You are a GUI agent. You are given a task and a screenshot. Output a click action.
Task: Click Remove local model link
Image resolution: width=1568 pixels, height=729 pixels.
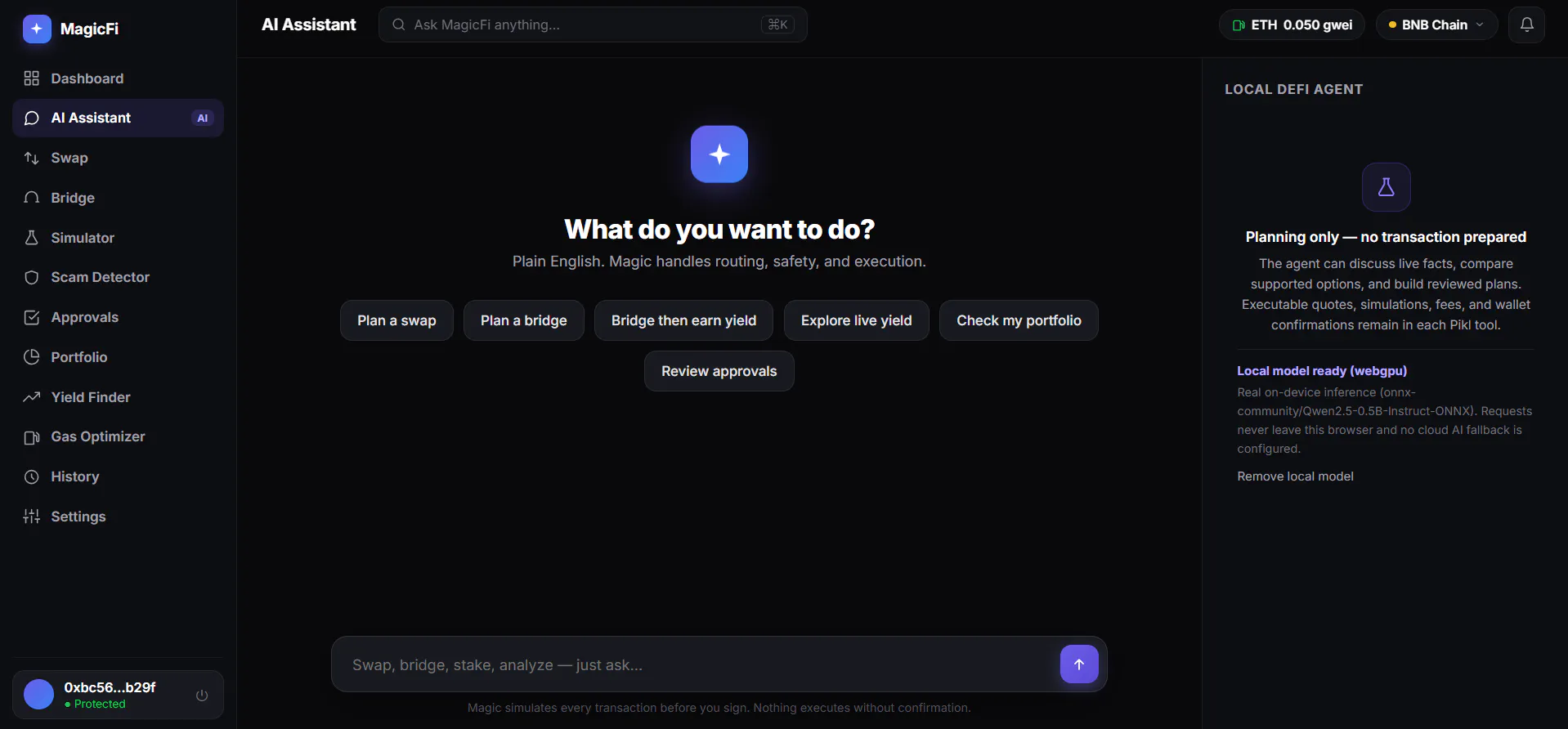[x=1295, y=476]
